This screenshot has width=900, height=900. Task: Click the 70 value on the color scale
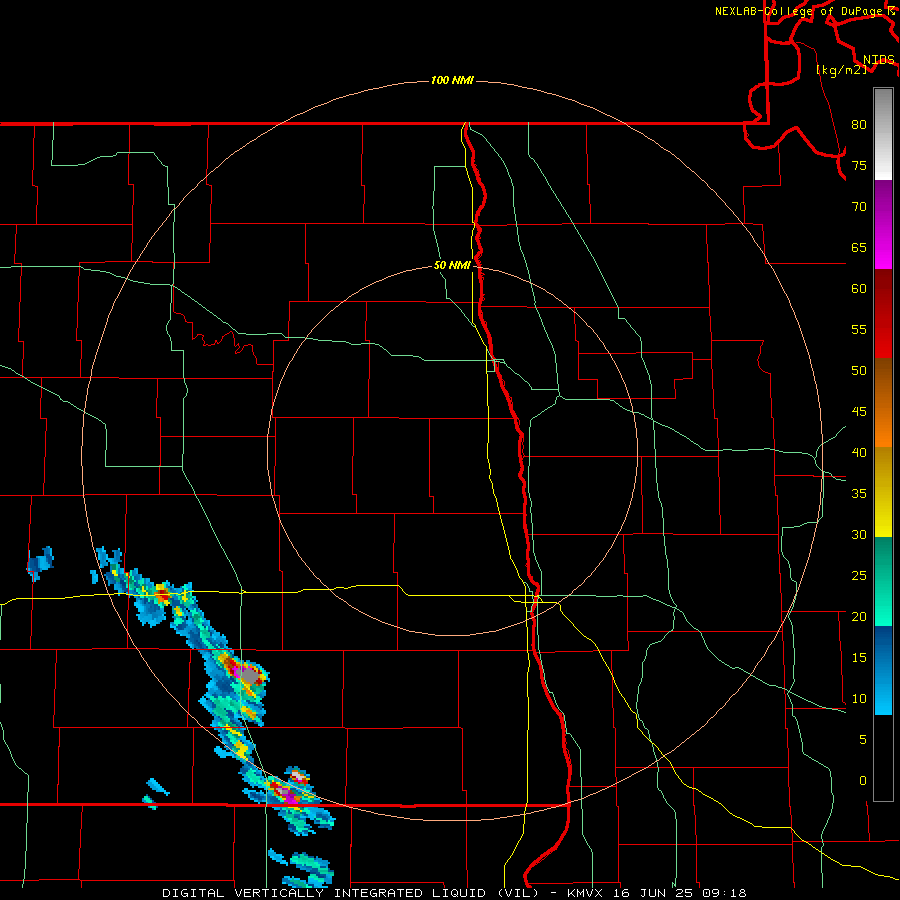tap(859, 207)
